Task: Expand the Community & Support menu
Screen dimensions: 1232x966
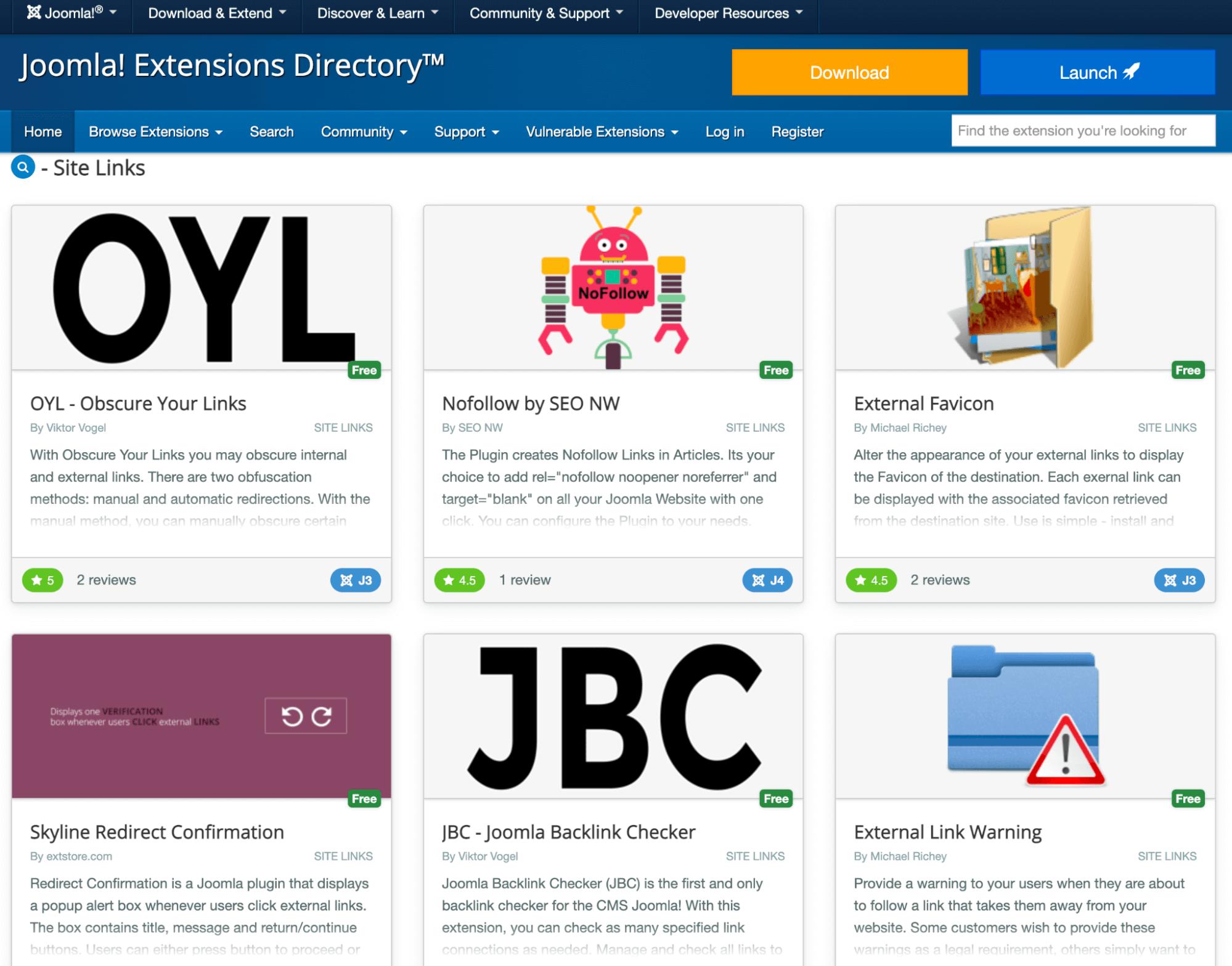Action: coord(546,13)
